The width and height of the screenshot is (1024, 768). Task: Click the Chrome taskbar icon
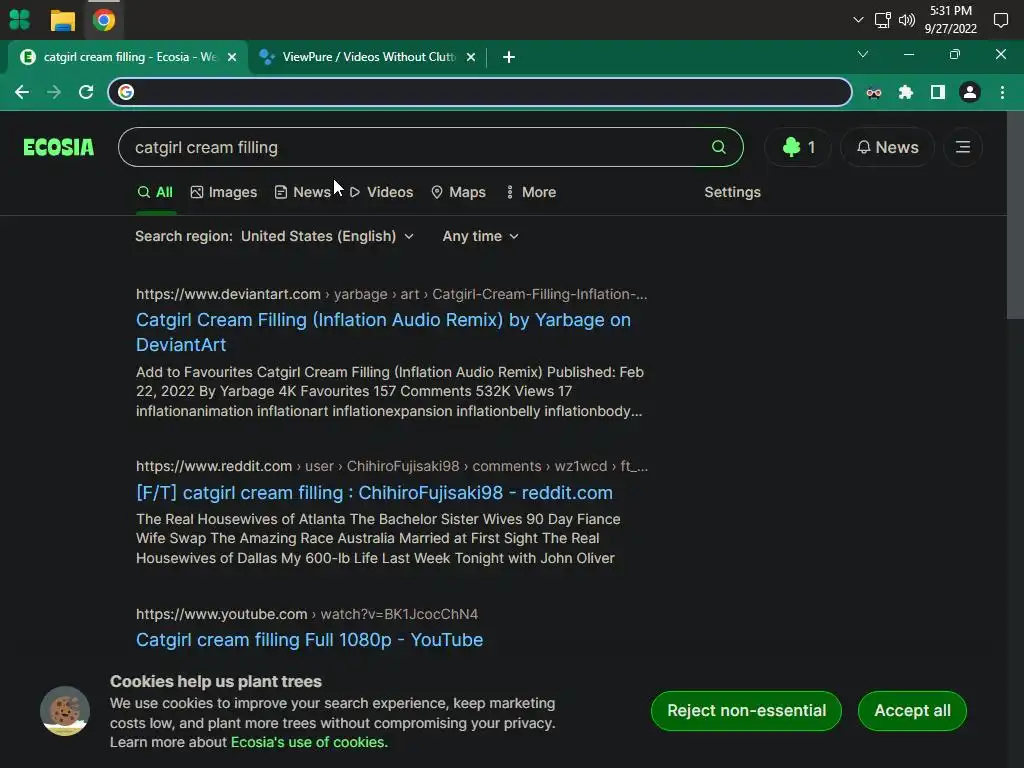tap(104, 20)
